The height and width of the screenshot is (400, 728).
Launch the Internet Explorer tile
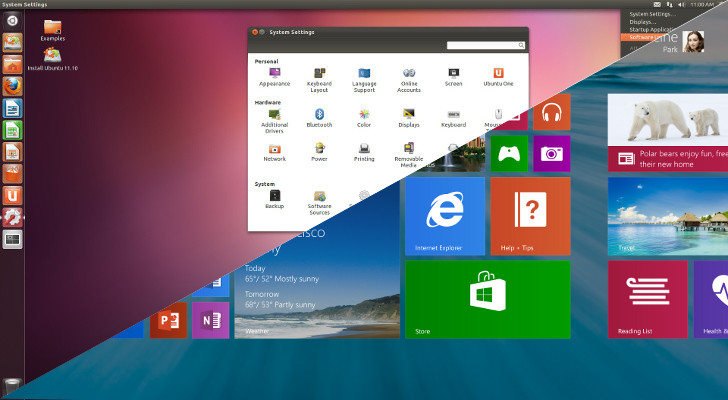click(x=444, y=216)
